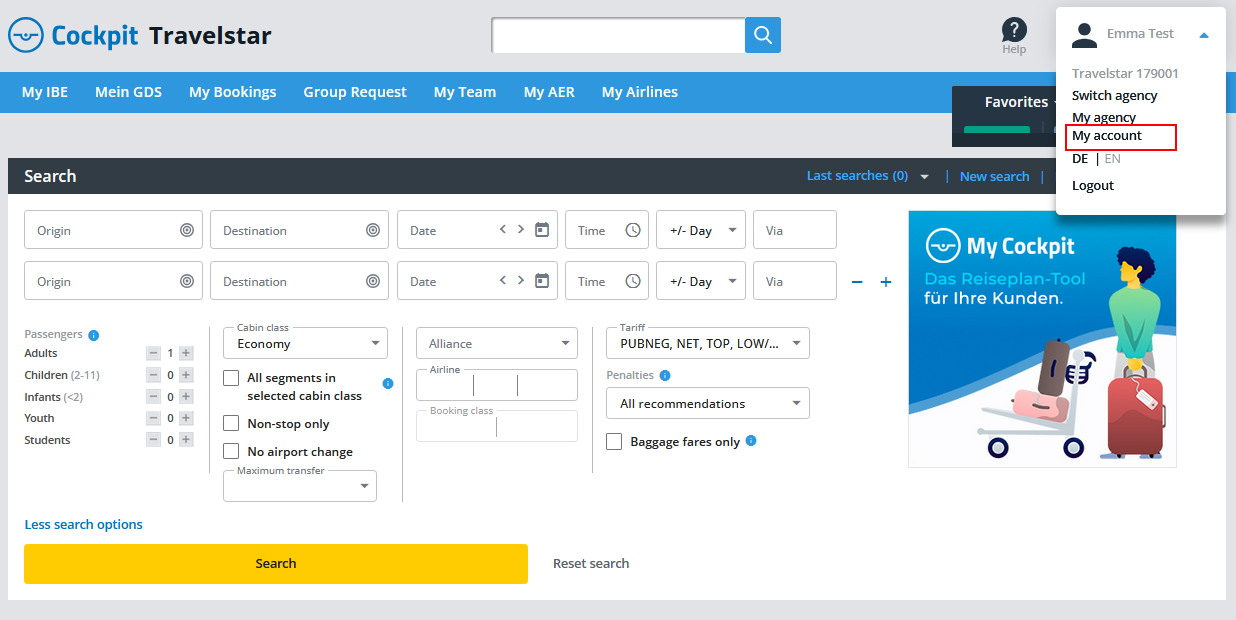The width and height of the screenshot is (1236, 620).
Task: Open the My Team tab
Action: tap(465, 92)
